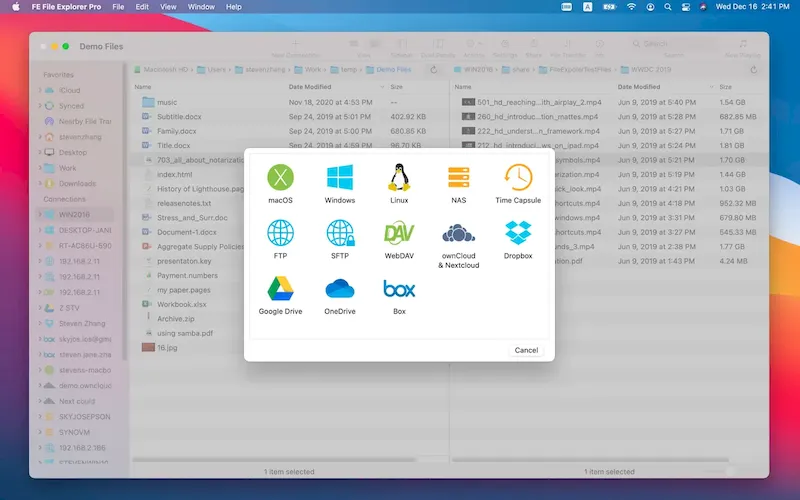Open the View menu
Screen dimensions: 800x500
coord(168,7)
